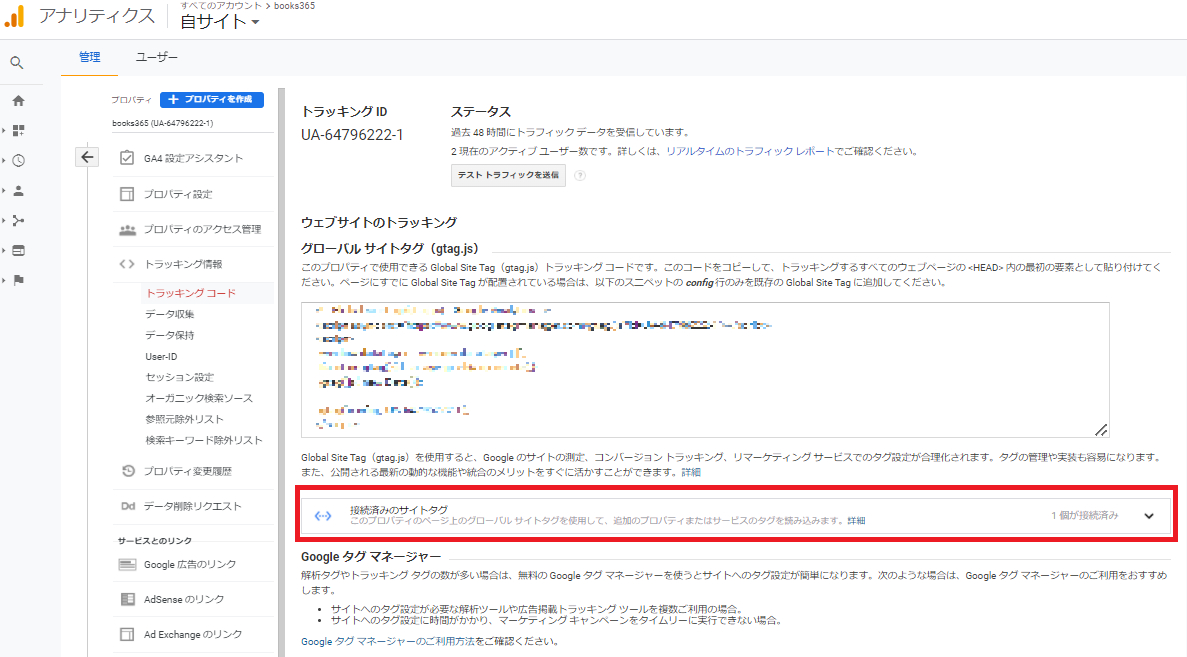The height and width of the screenshot is (657, 1187).
Task: Open the Customization dashboard grid icon
Action: point(18,131)
